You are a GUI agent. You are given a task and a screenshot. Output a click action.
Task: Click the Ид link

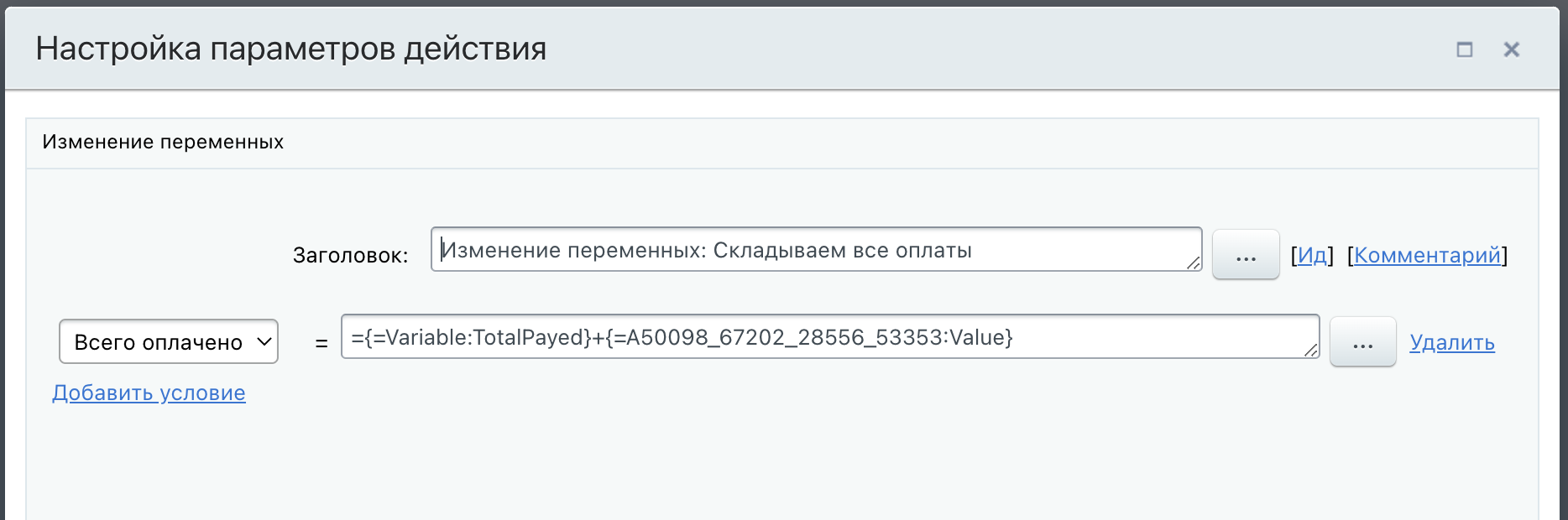click(1312, 255)
